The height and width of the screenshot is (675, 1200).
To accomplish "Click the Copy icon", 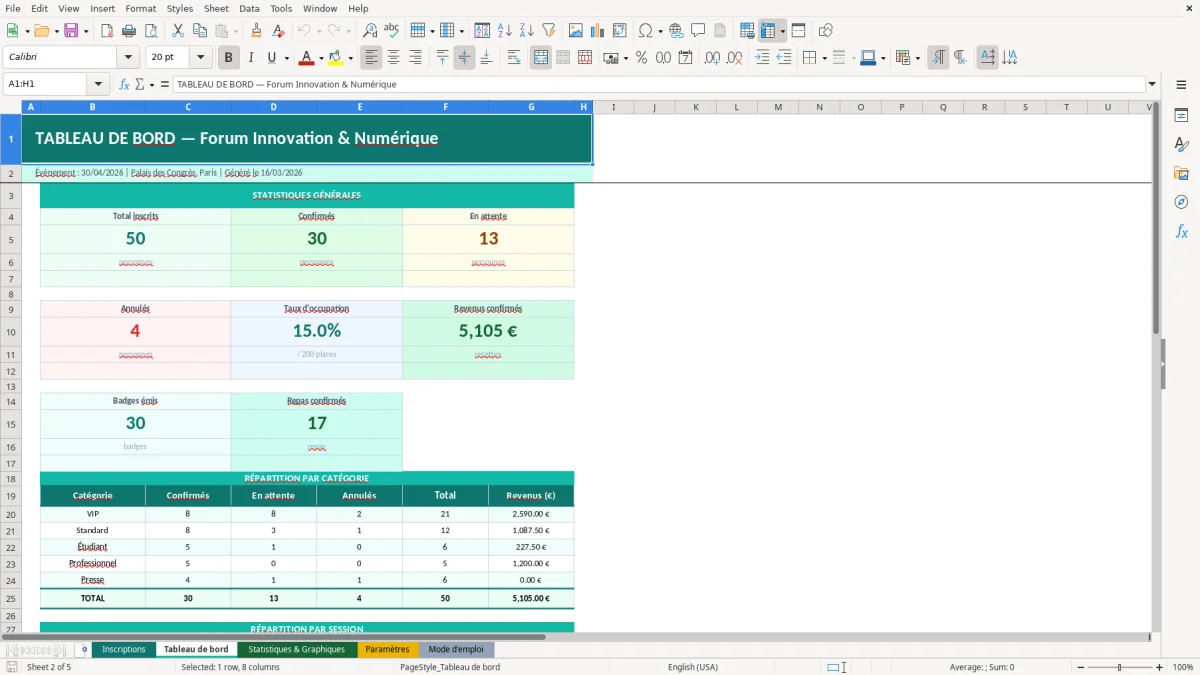I will (199, 31).
